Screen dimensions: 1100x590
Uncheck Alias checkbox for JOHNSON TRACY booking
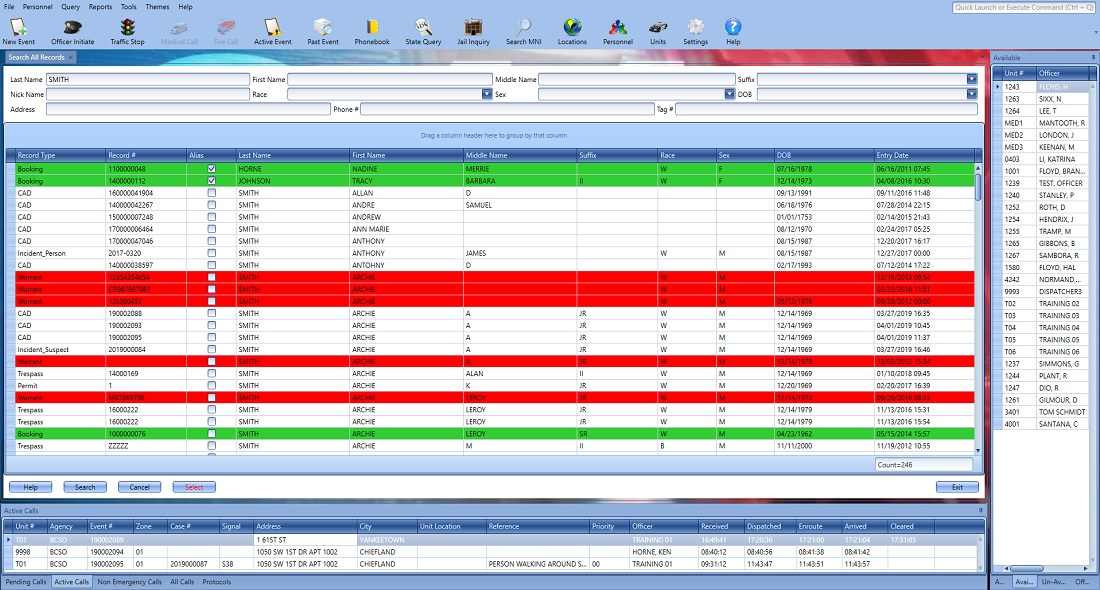pos(211,181)
